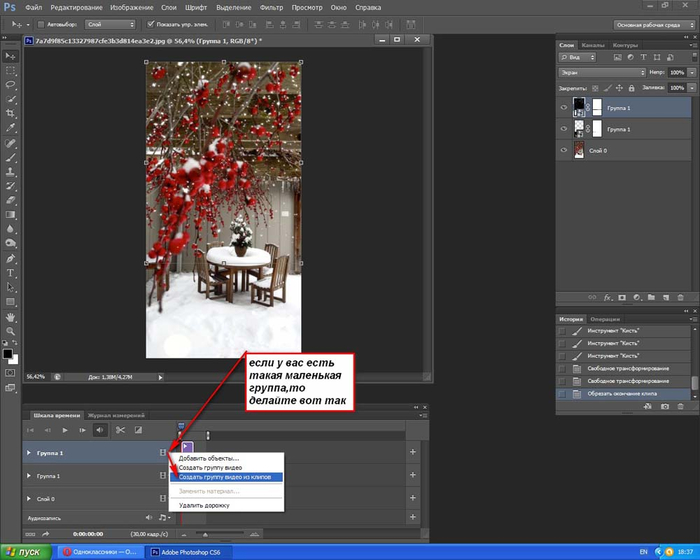Screen dimensions: 700x560
Task: Add media to Слой 0 track plus button
Action: click(413, 498)
